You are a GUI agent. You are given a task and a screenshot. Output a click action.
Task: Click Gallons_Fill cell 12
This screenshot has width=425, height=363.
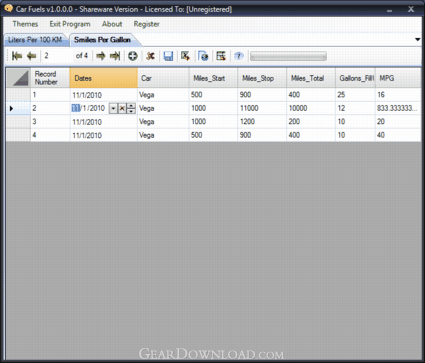click(356, 108)
